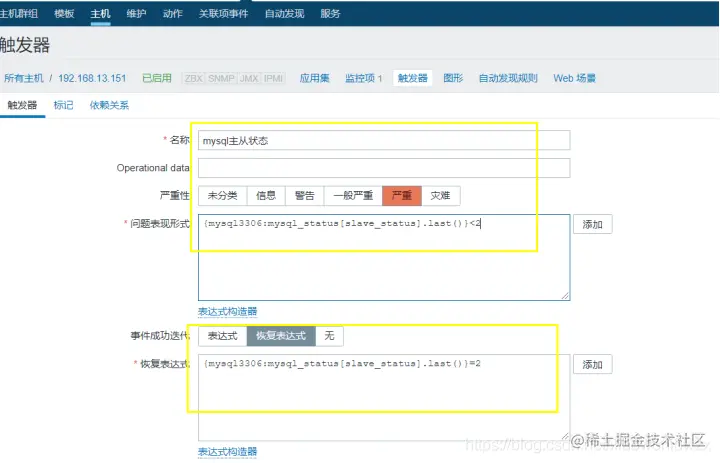This screenshot has height=463, width=720.
Task: Choose 表达式 for event OK generation
Action: coord(223,336)
